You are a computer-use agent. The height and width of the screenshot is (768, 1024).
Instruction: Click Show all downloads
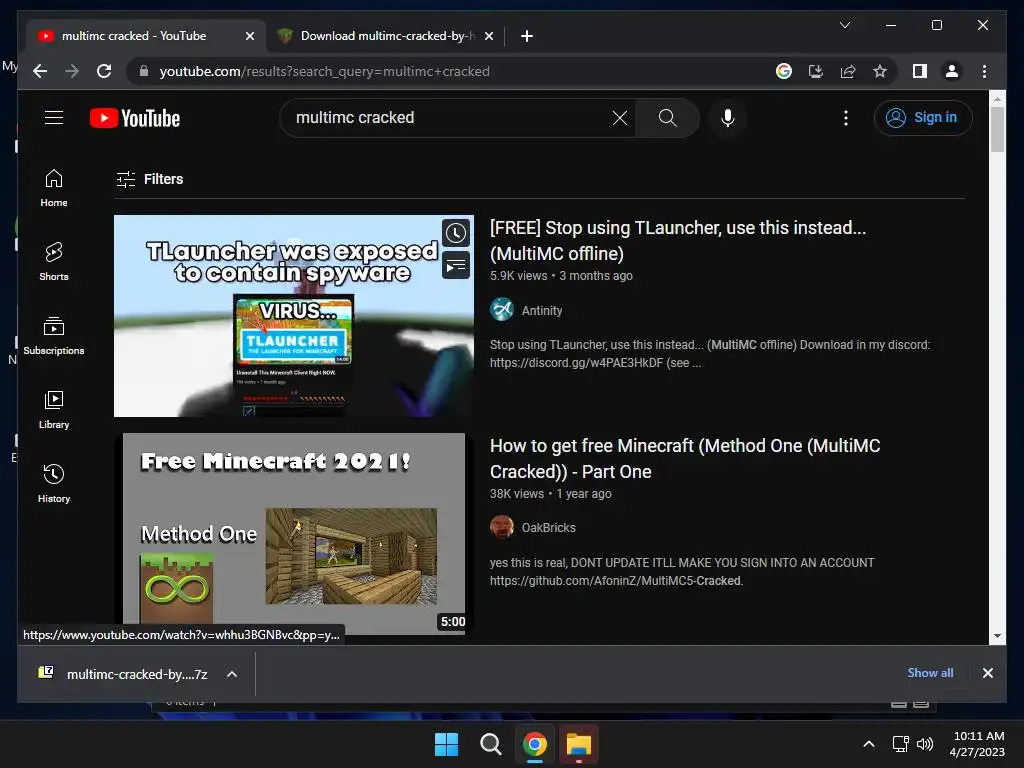(x=930, y=673)
